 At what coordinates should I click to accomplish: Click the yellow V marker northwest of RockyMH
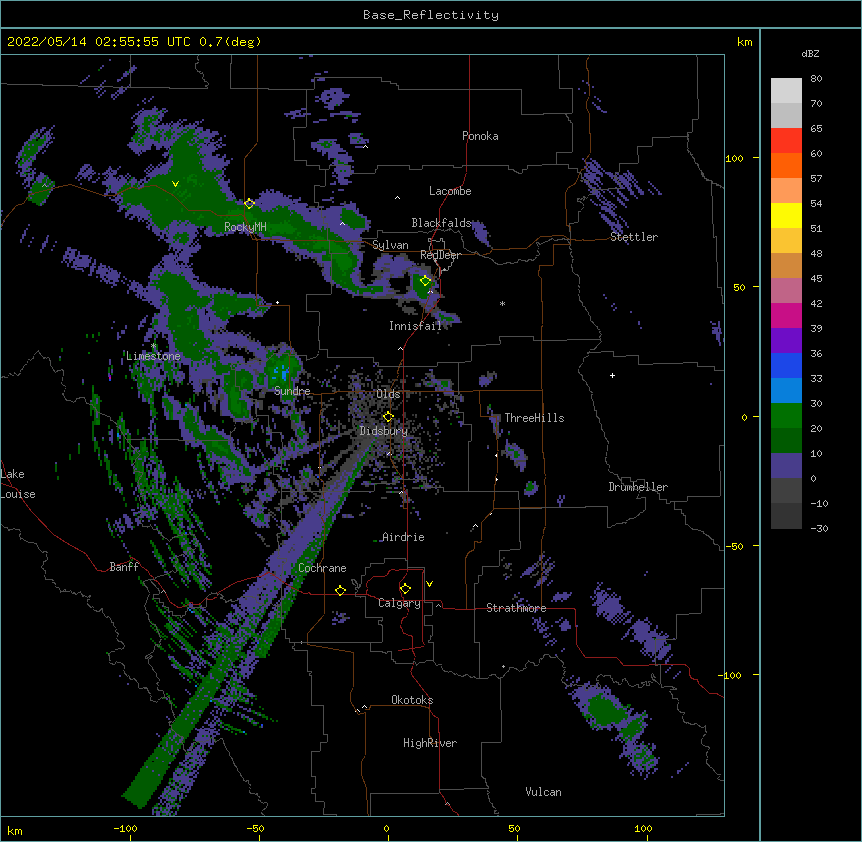click(175, 184)
